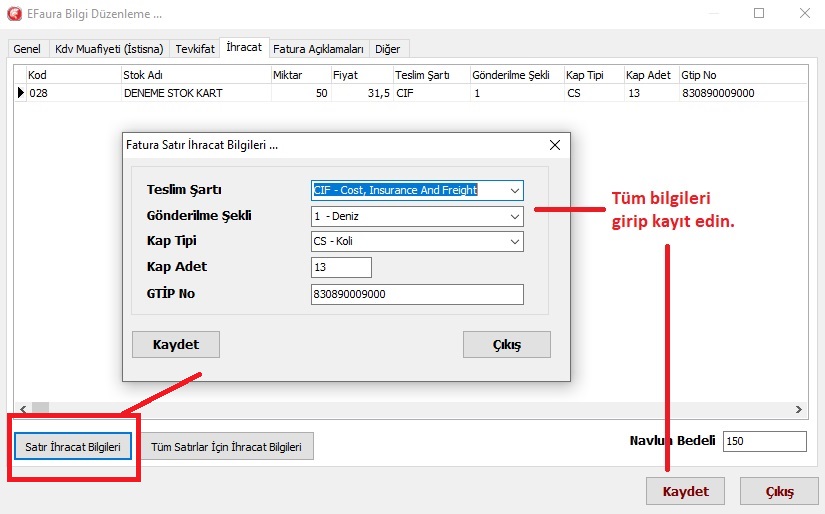Select the Tevkifat tab

194,49
